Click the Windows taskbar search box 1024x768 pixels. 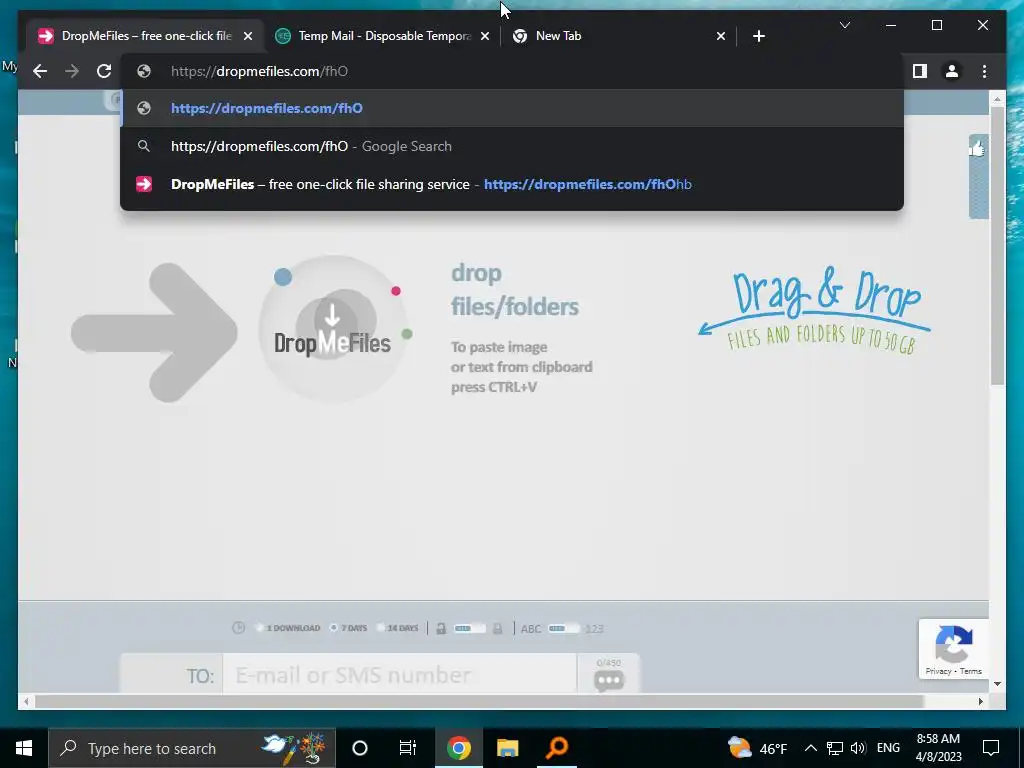pos(192,748)
